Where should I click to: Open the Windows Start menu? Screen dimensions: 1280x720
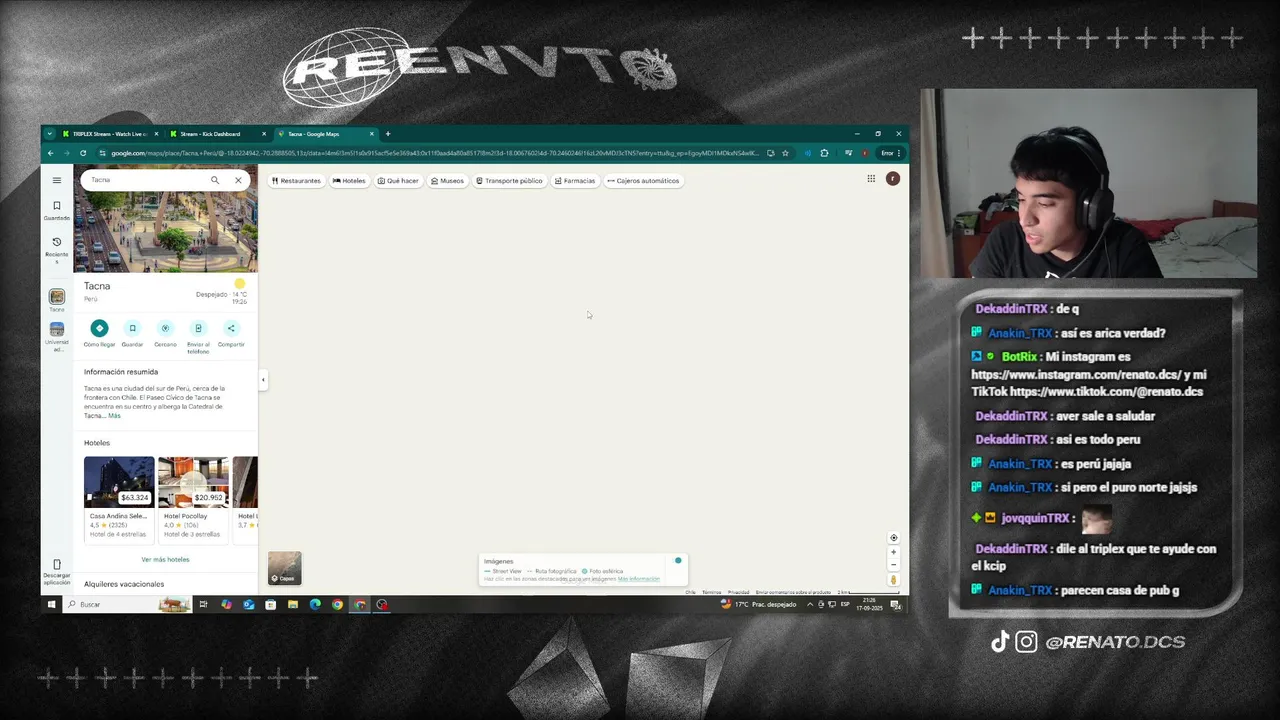tap(51, 604)
